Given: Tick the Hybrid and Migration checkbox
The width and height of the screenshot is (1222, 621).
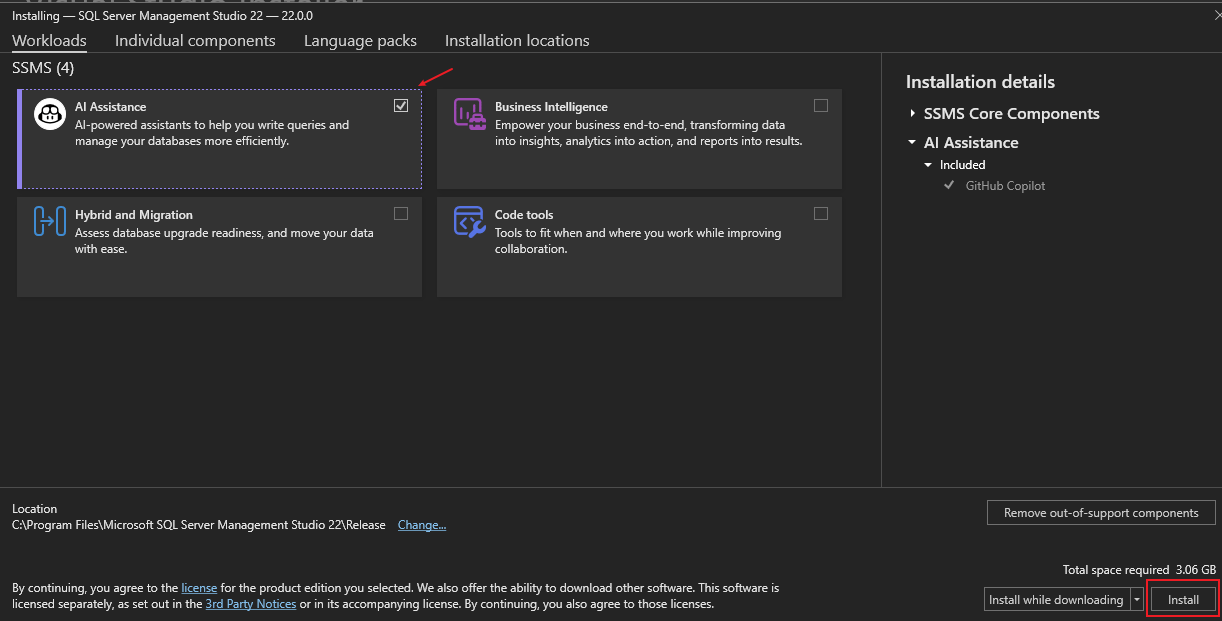Looking at the screenshot, I should (x=401, y=213).
